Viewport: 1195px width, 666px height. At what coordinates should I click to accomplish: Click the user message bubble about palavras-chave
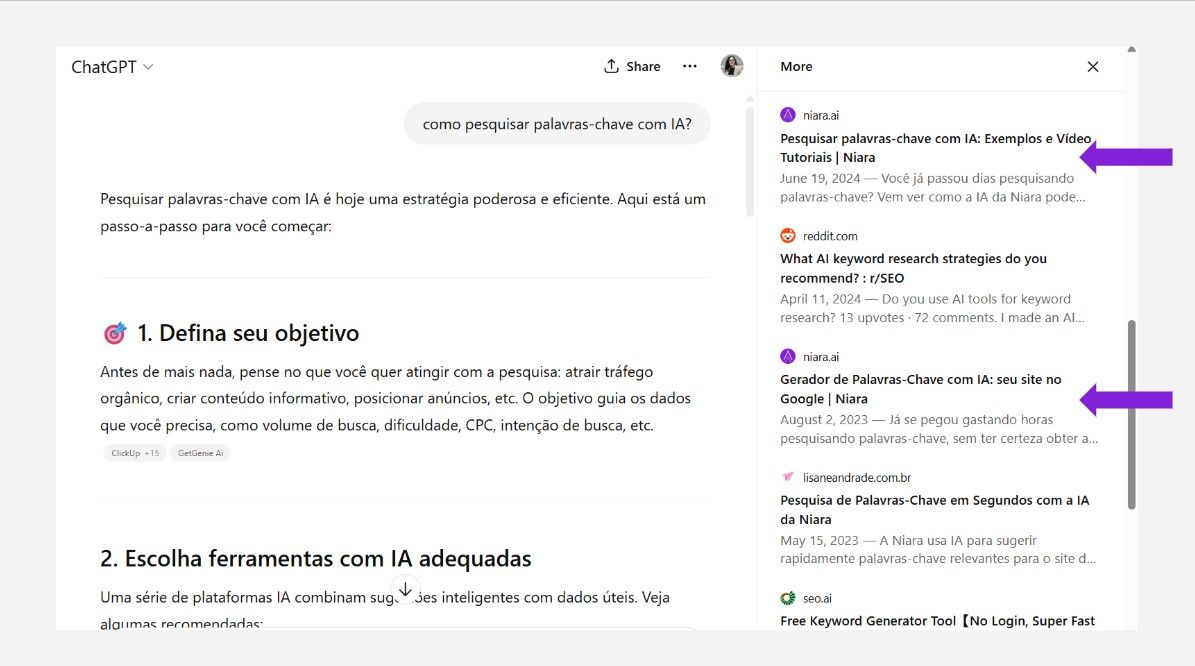pyautogui.click(x=557, y=124)
